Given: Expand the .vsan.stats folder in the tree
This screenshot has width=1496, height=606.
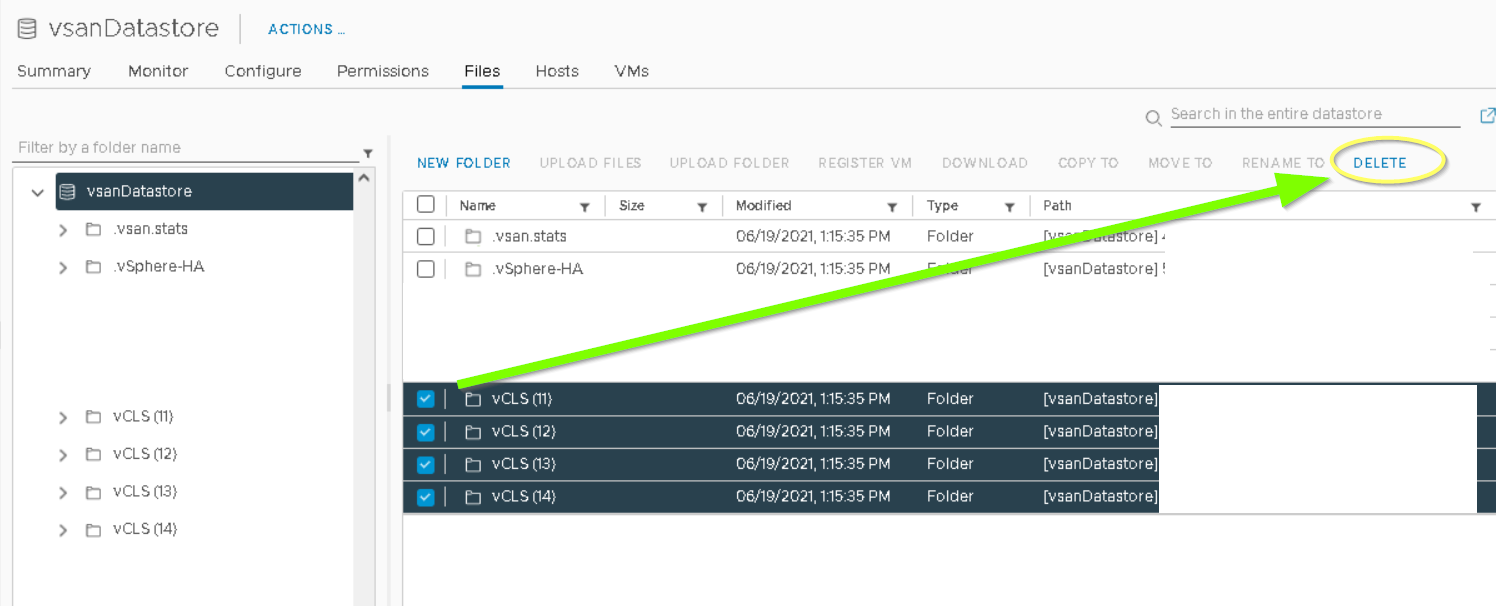Looking at the screenshot, I should pos(63,230).
